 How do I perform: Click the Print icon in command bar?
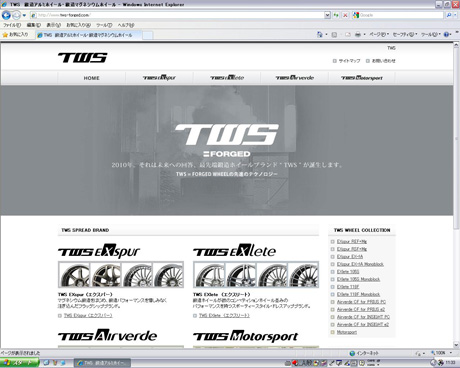click(x=358, y=34)
